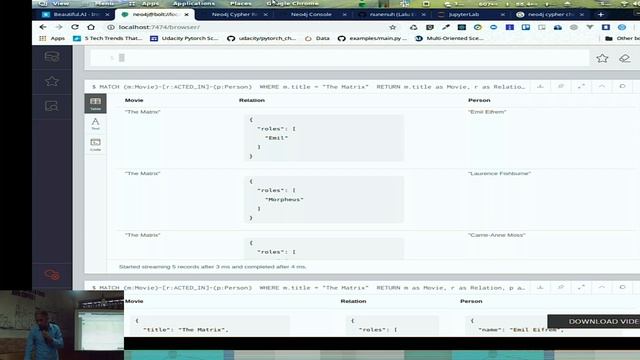Image resolution: width=640 pixels, height=360 pixels.
Task: Switch first result frame to Text view
Action: pos(96,124)
